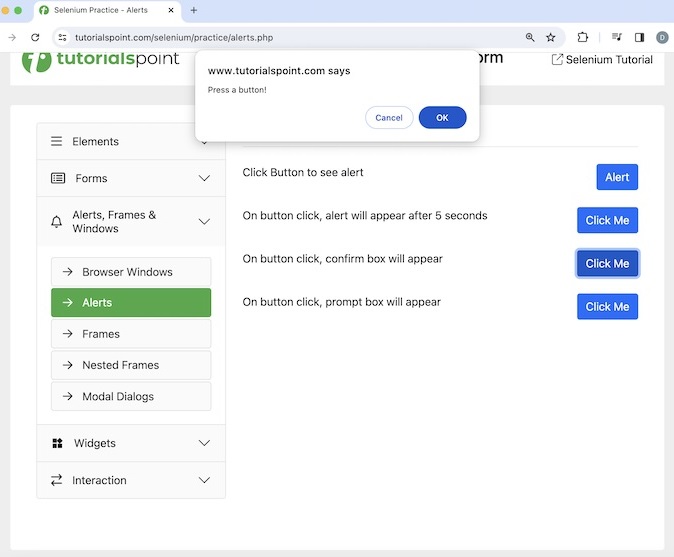Viewport: 674px width, 557px height.
Task: Click the Elements hamburger icon
Action: click(56, 141)
